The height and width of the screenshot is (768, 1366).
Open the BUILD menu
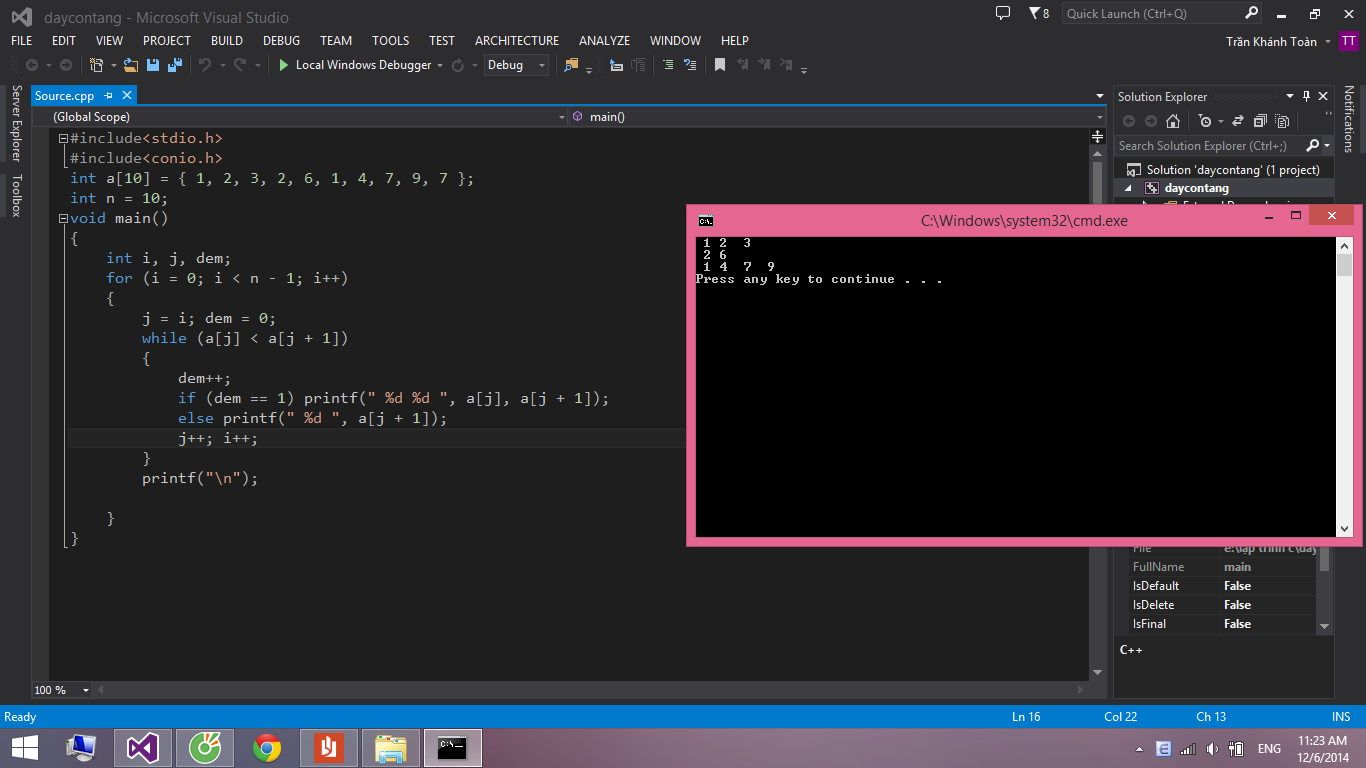pyautogui.click(x=227, y=41)
